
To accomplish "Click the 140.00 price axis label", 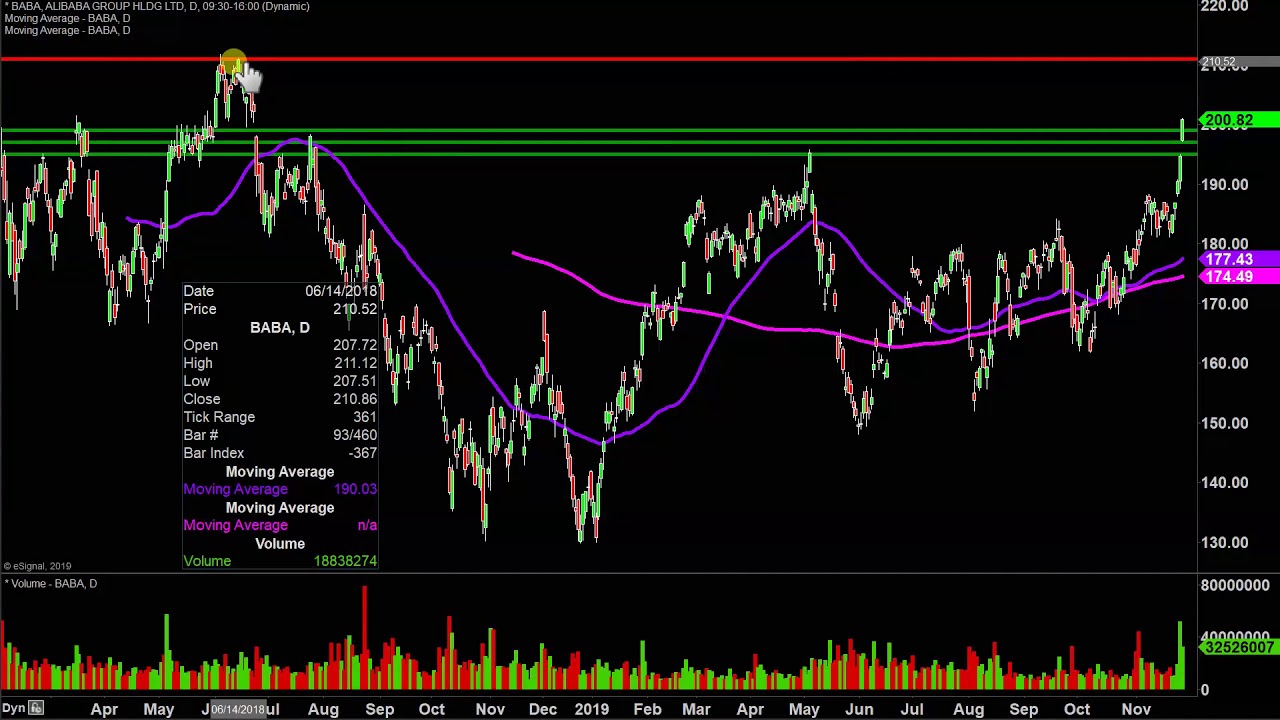I will click(x=1225, y=482).
